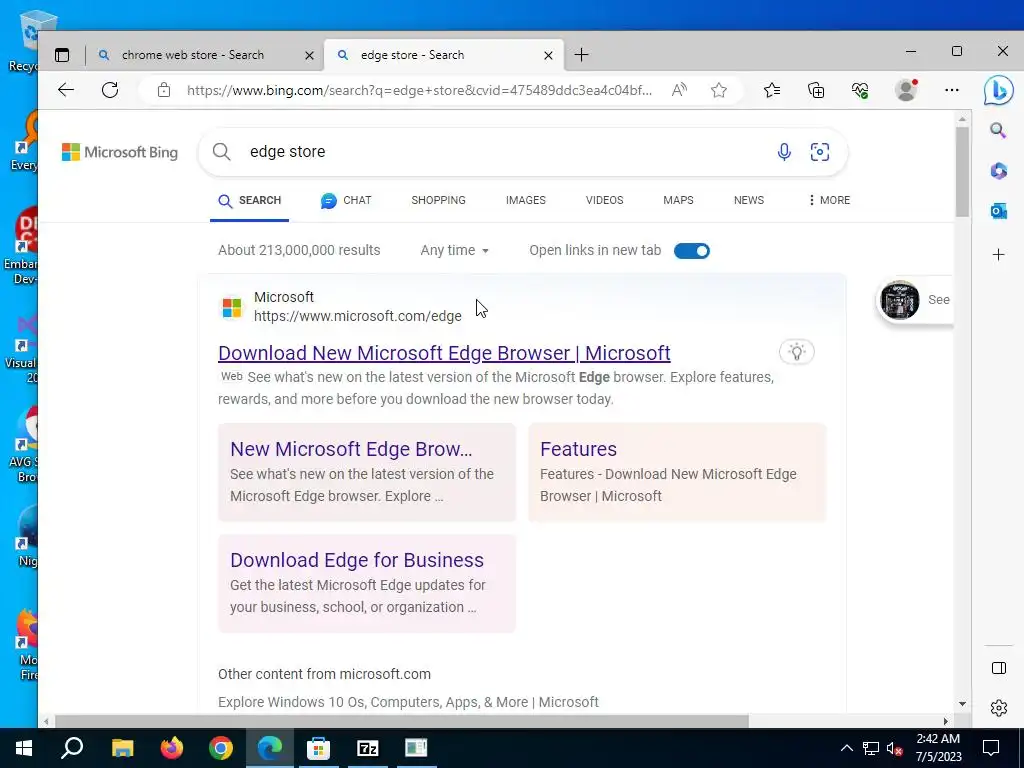Open Download New Microsoft Edge Browser link
The width and height of the screenshot is (1024, 768).
coord(444,353)
